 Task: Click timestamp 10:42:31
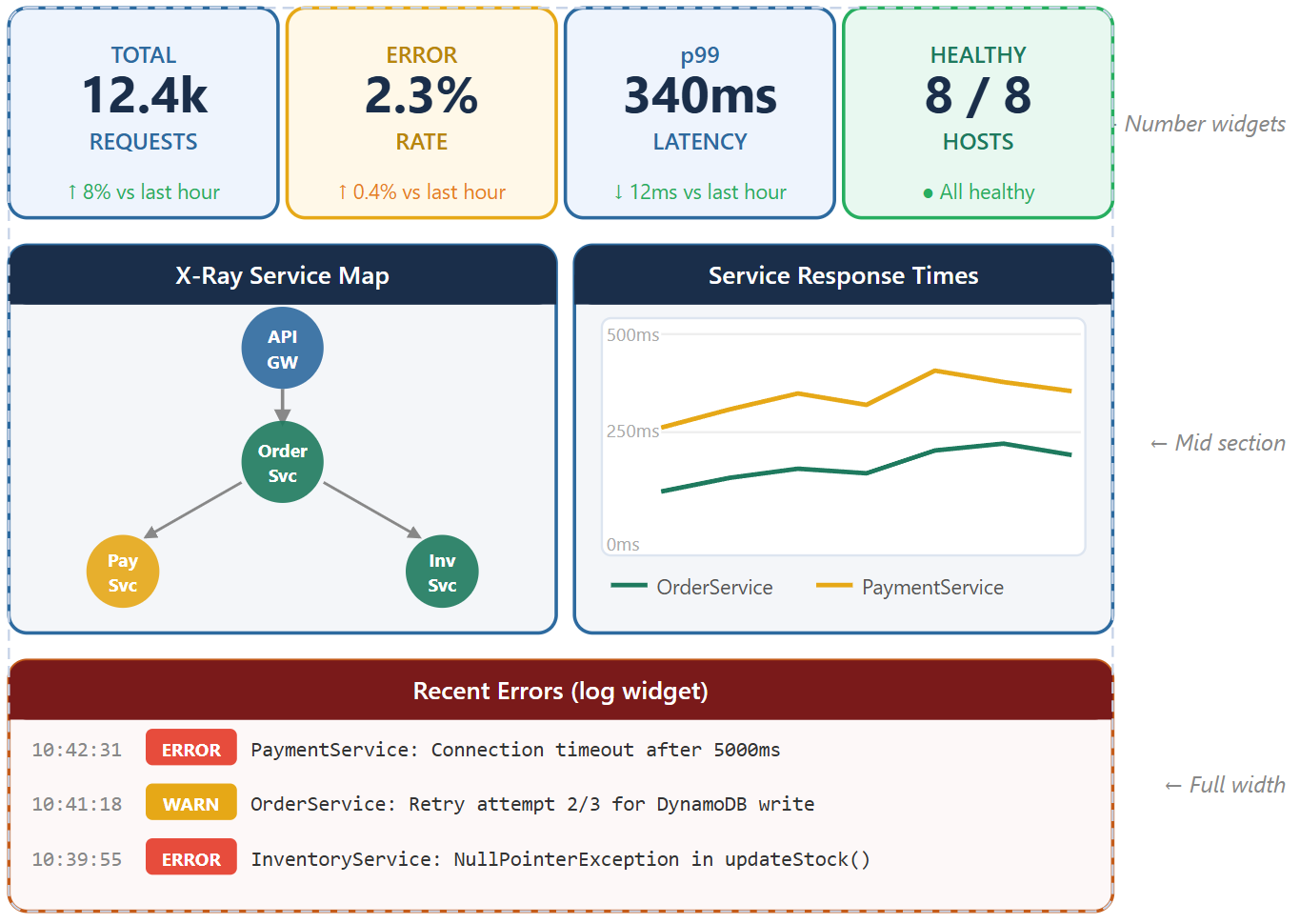tap(77, 750)
